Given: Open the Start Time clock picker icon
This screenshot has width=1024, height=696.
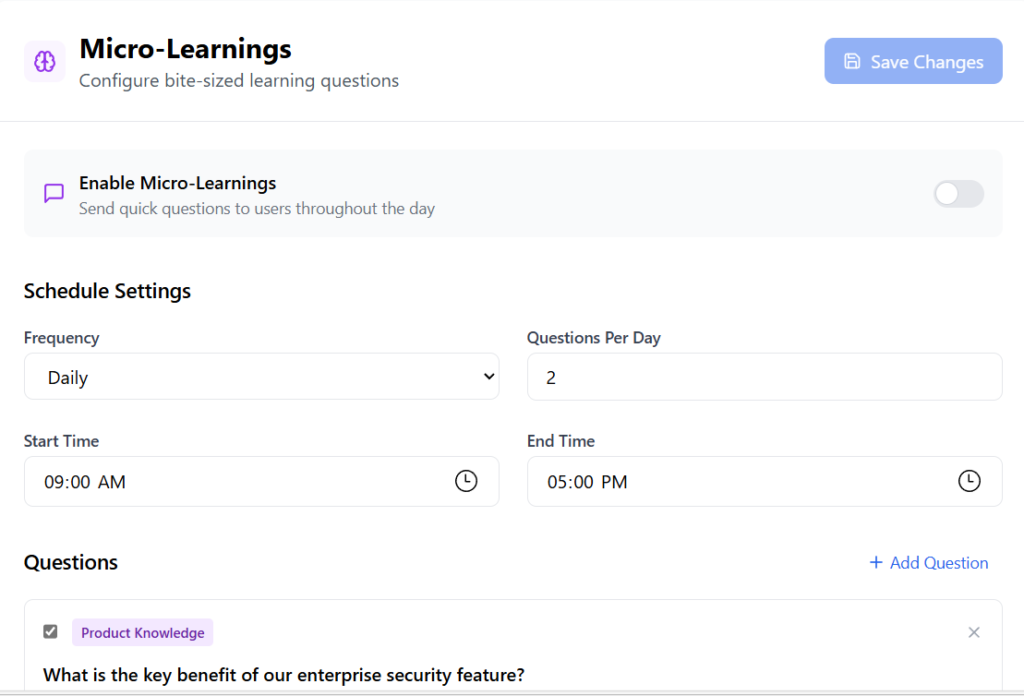Looking at the screenshot, I should 466,481.
